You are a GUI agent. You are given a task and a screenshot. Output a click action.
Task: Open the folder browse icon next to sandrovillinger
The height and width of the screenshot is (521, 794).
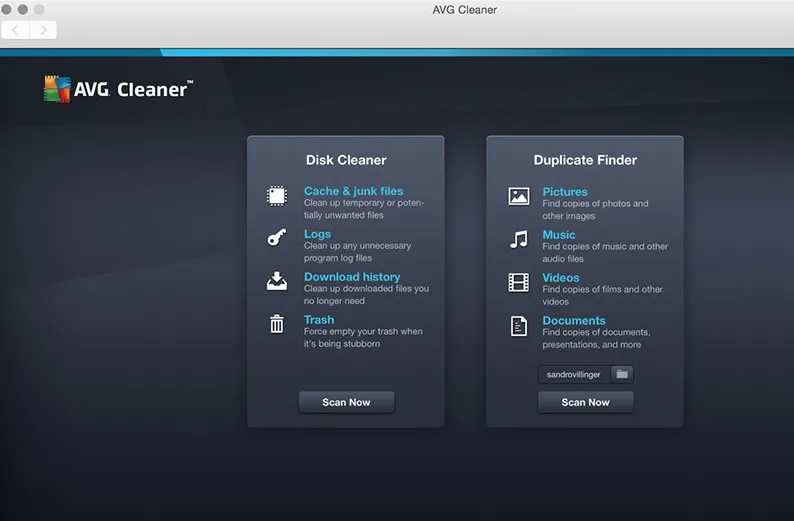(x=622, y=374)
